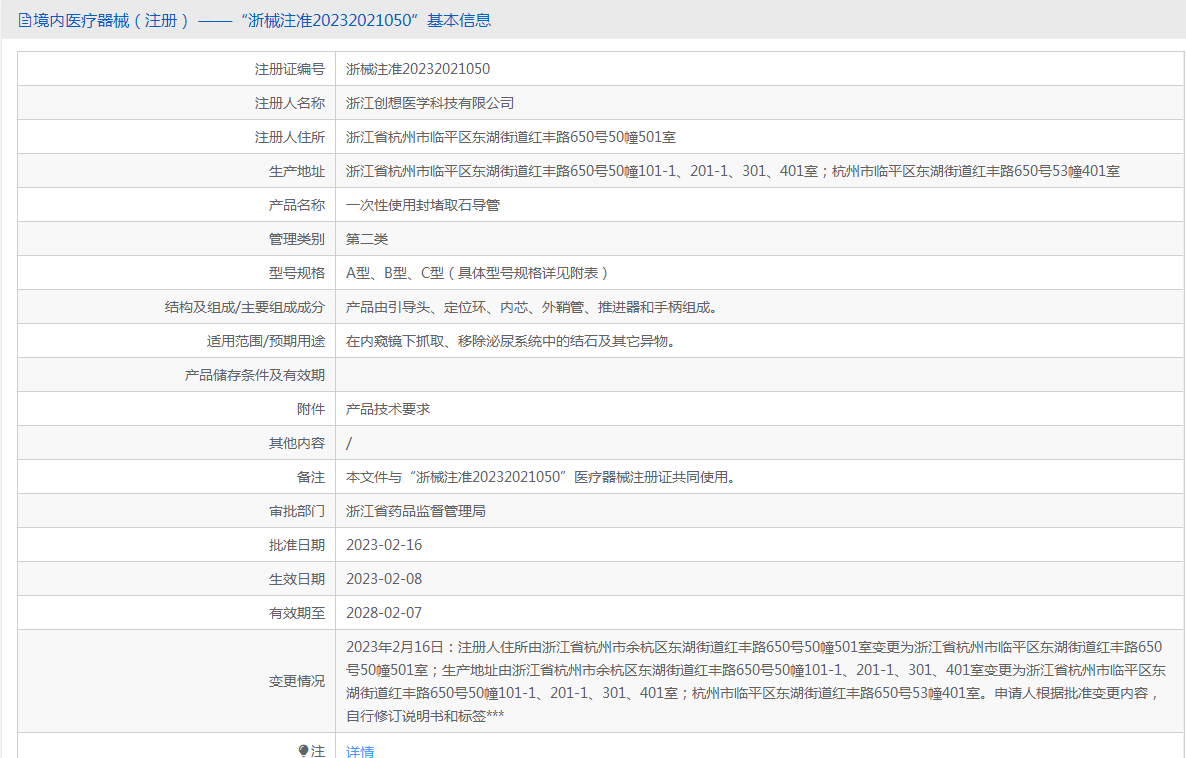This screenshot has height=758, width=1186.
Task: Click the 产品储存条件及有效期 label
Action: 255,375
